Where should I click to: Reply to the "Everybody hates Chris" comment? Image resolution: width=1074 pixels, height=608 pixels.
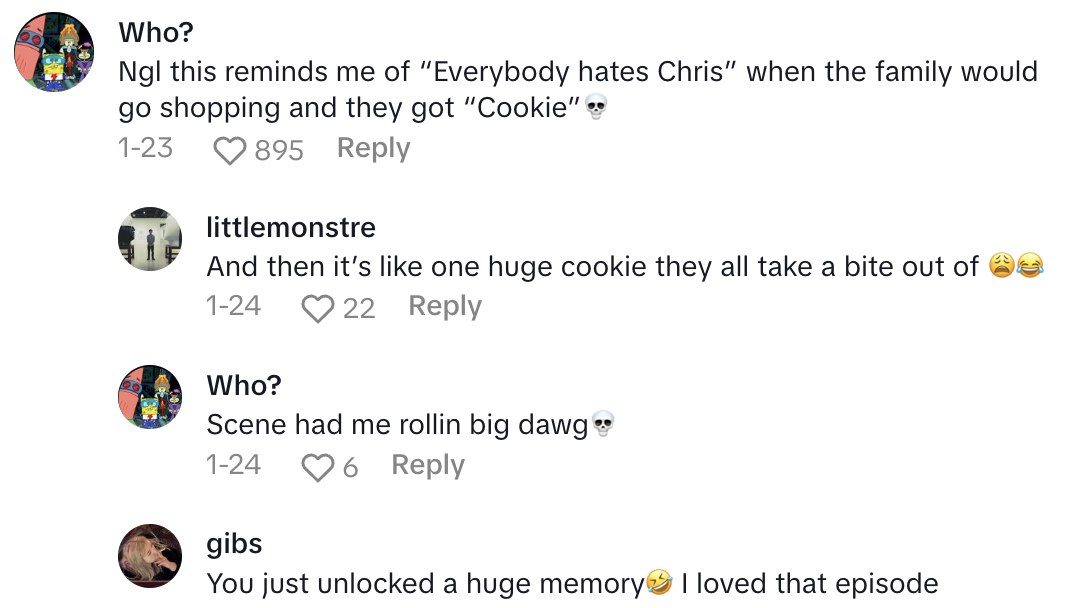[x=373, y=148]
